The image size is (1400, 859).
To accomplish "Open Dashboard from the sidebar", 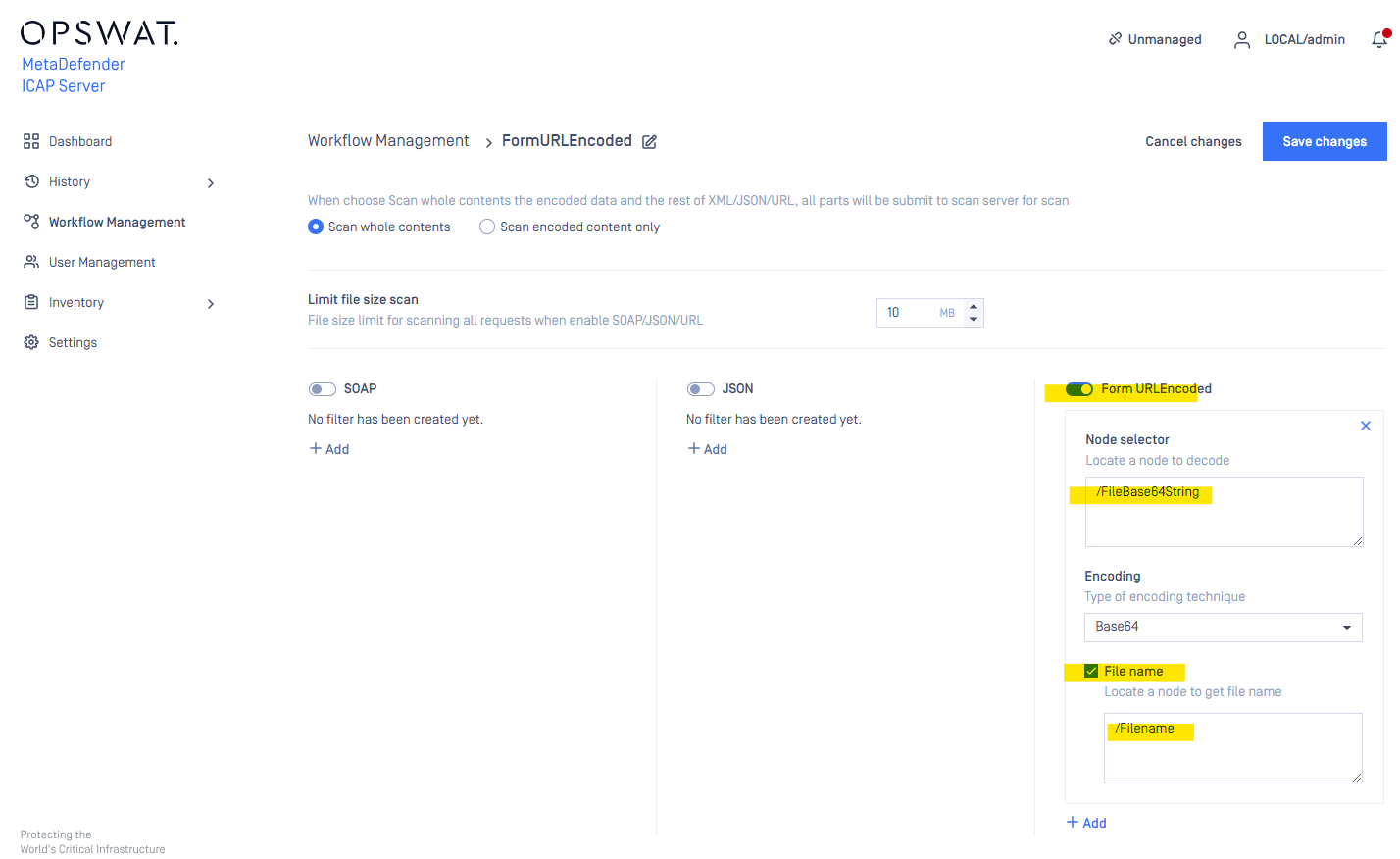I will click(80, 141).
